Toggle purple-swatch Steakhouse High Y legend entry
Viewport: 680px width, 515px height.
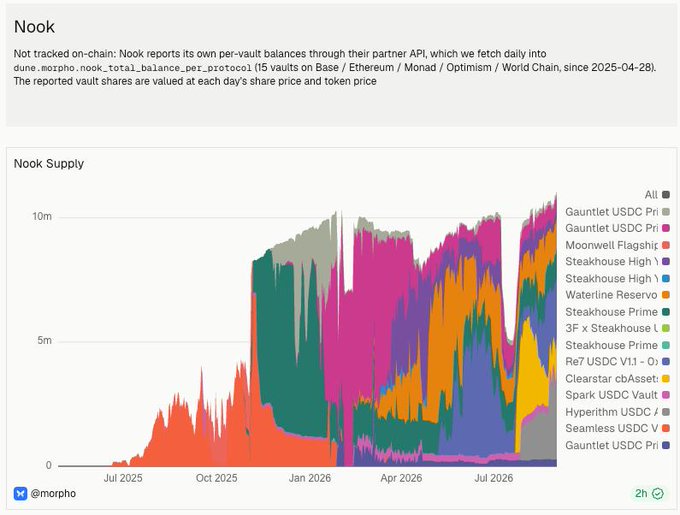(x=617, y=261)
